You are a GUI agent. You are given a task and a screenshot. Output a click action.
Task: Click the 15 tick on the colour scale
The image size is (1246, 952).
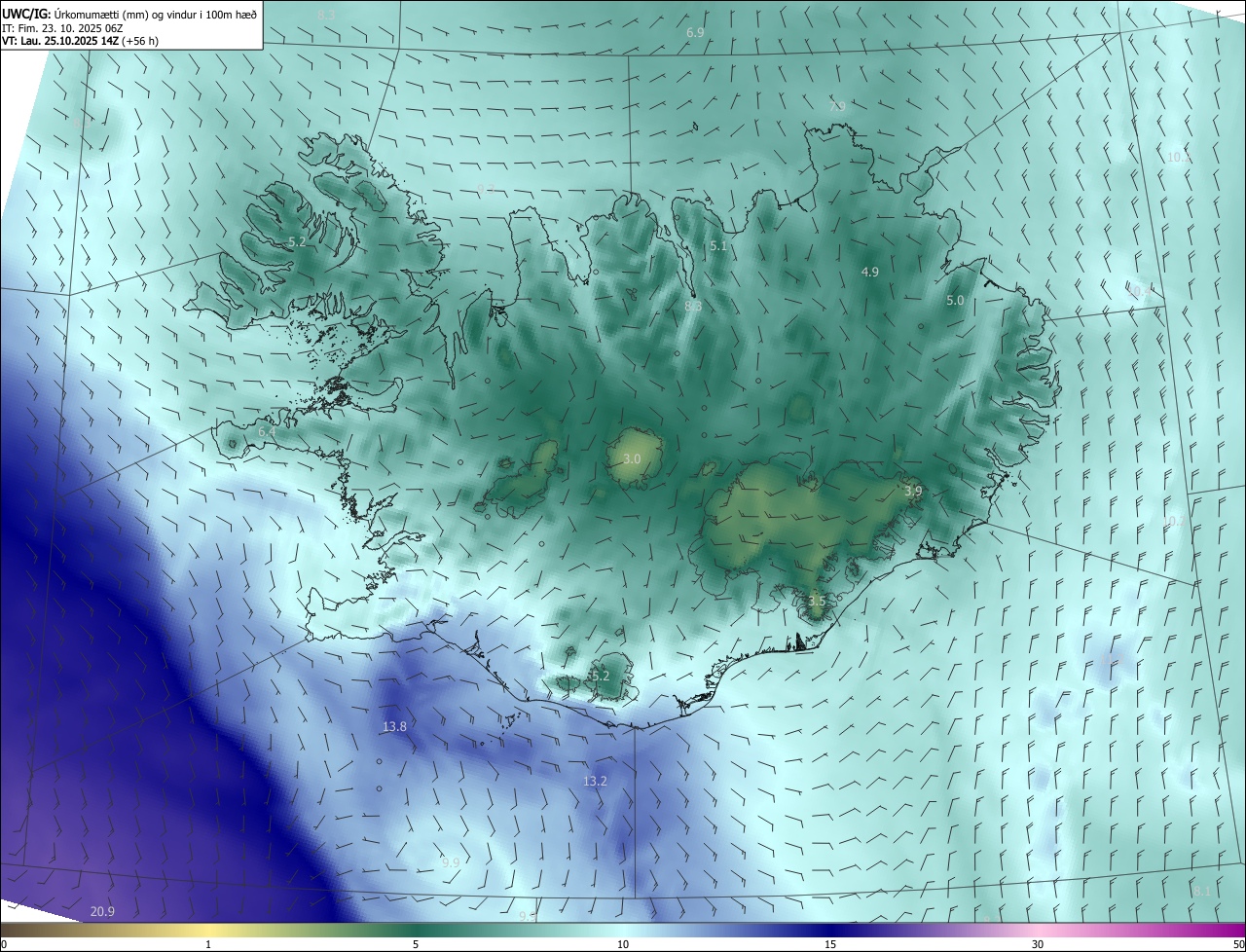coord(830,944)
